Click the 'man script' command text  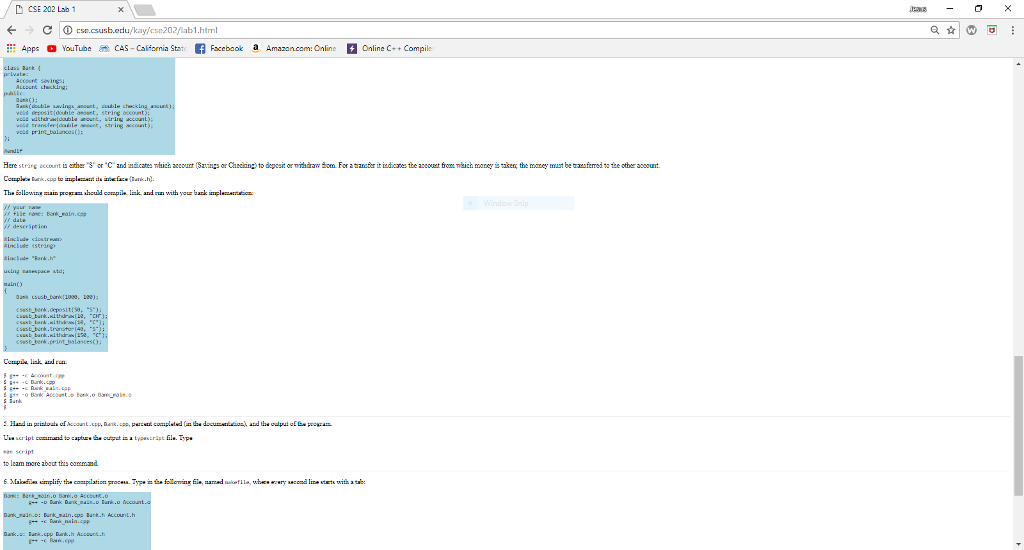click(18, 451)
